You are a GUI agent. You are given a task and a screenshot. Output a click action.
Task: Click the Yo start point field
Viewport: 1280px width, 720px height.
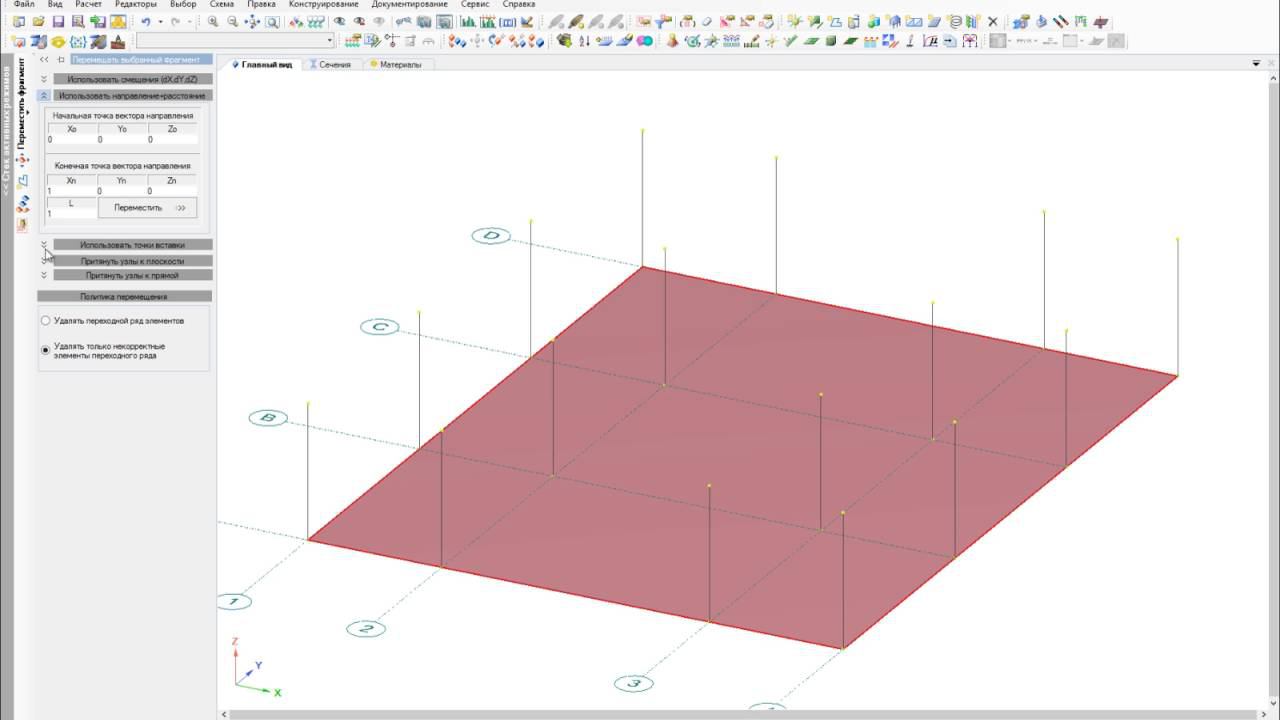122,140
